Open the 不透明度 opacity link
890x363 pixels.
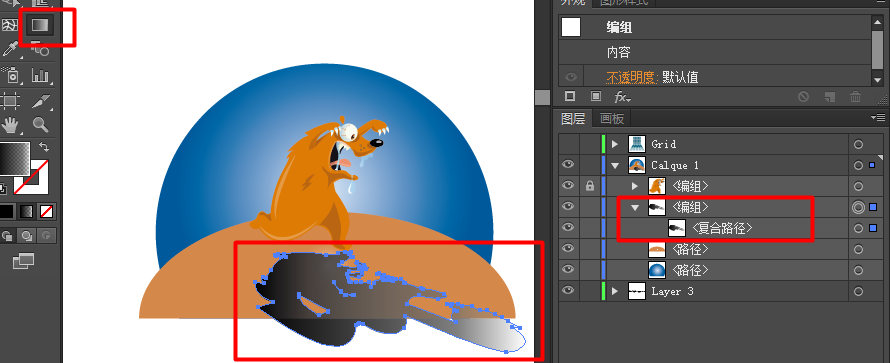click(x=632, y=77)
